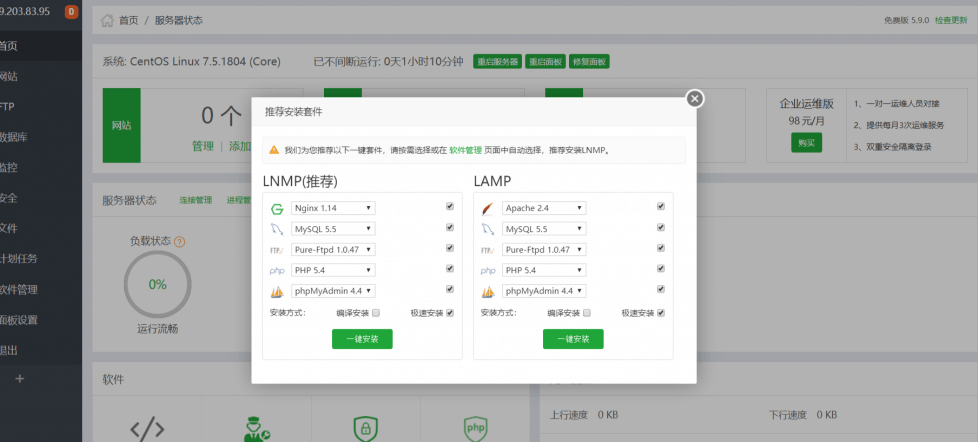The height and width of the screenshot is (442, 978).
Task: Click the green 网站 tile
Action: 122,125
